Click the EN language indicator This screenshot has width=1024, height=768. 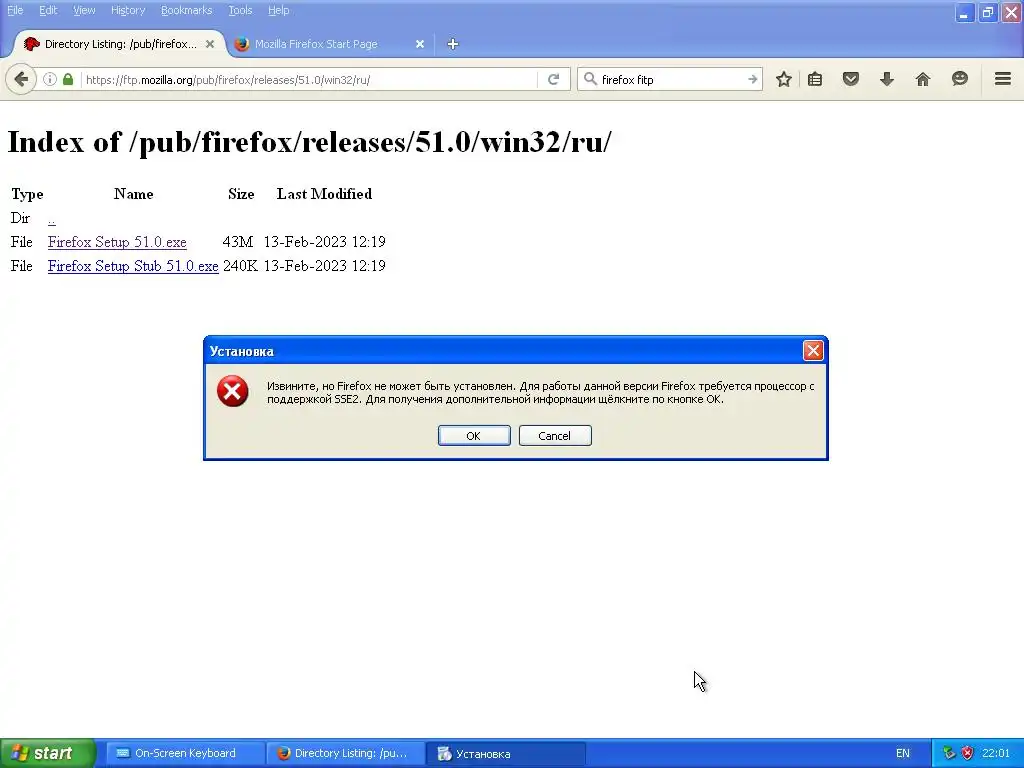903,753
